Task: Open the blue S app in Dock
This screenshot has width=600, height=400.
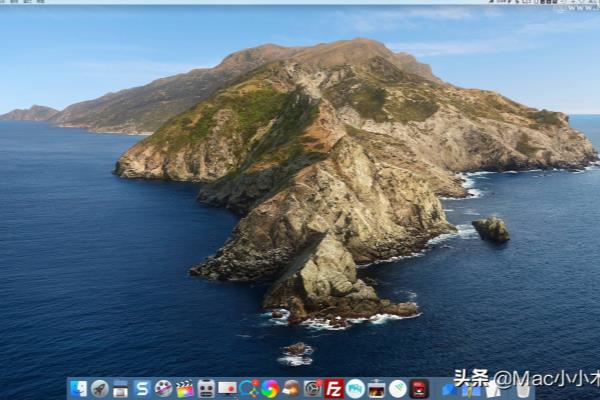Action: [x=142, y=389]
